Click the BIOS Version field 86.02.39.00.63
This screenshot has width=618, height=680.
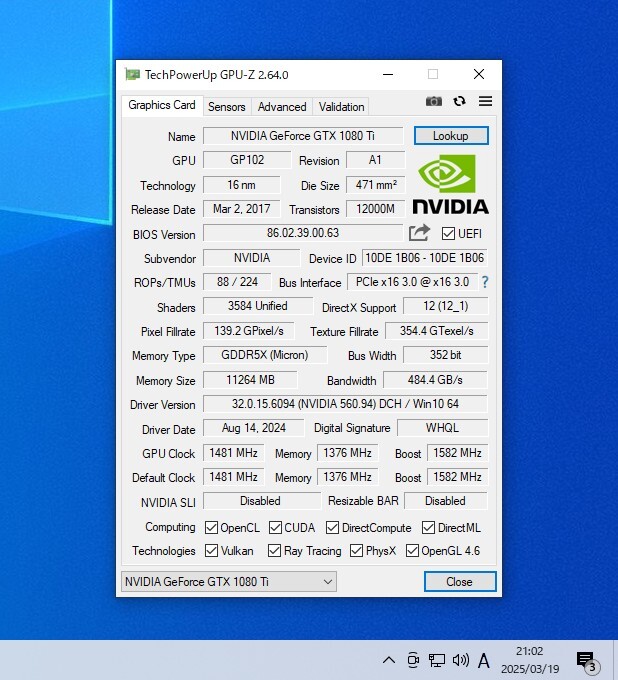[303, 233]
